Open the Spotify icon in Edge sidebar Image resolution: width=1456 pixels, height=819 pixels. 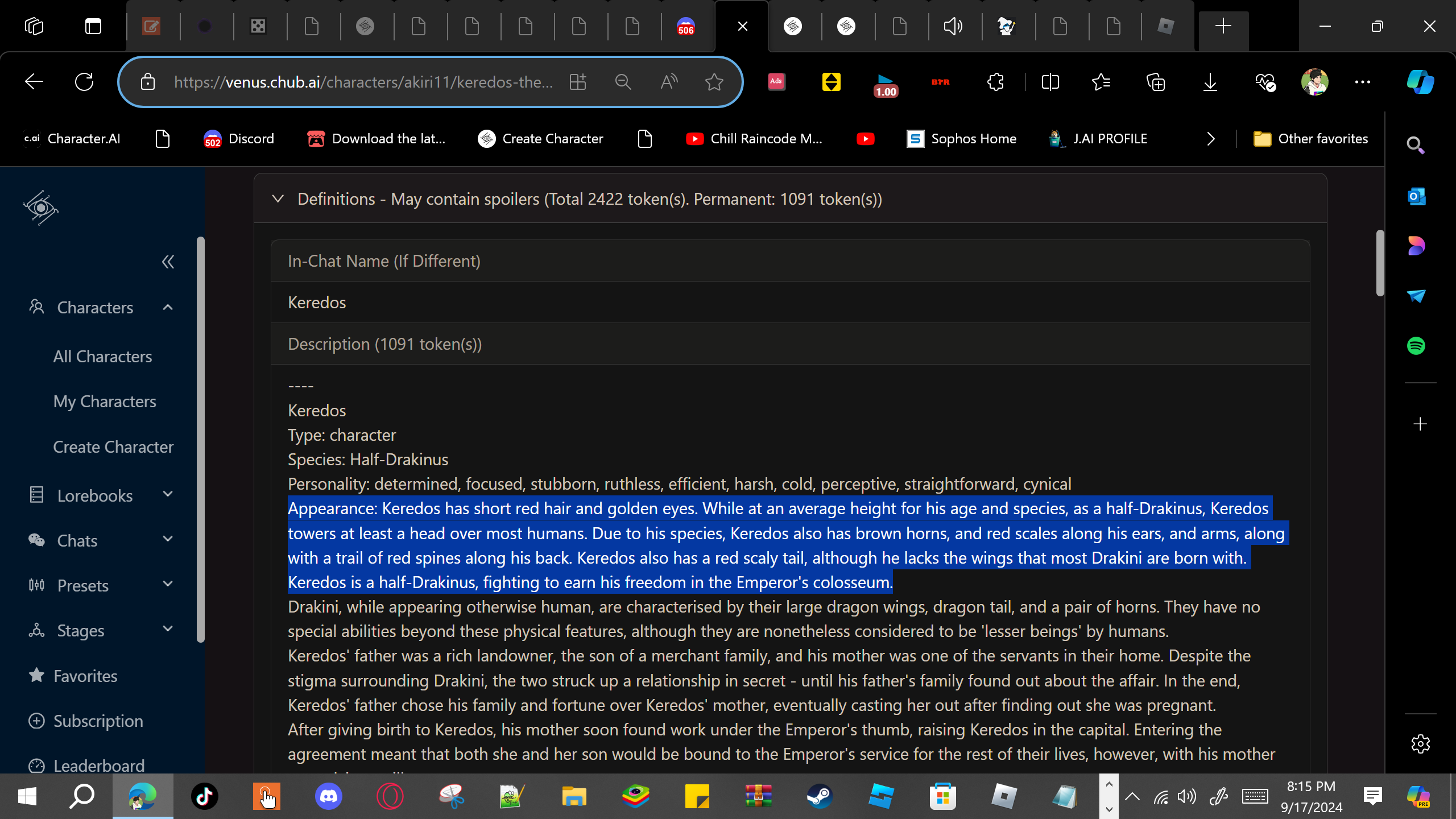tap(1416, 346)
